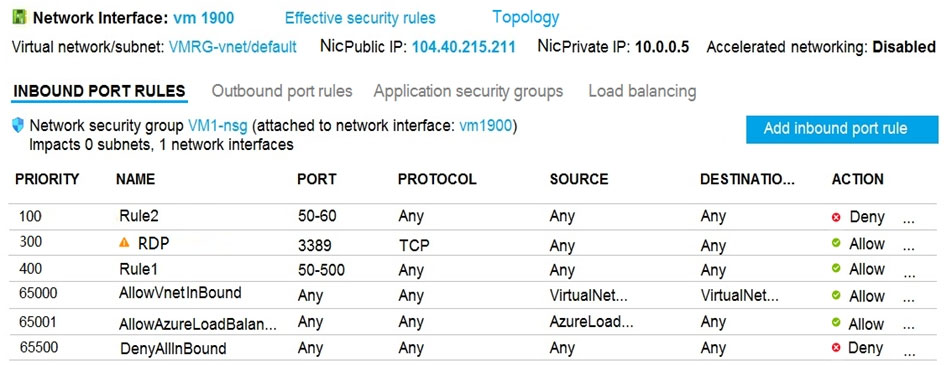Open the ellipsis menu for Rule1

tap(909, 275)
